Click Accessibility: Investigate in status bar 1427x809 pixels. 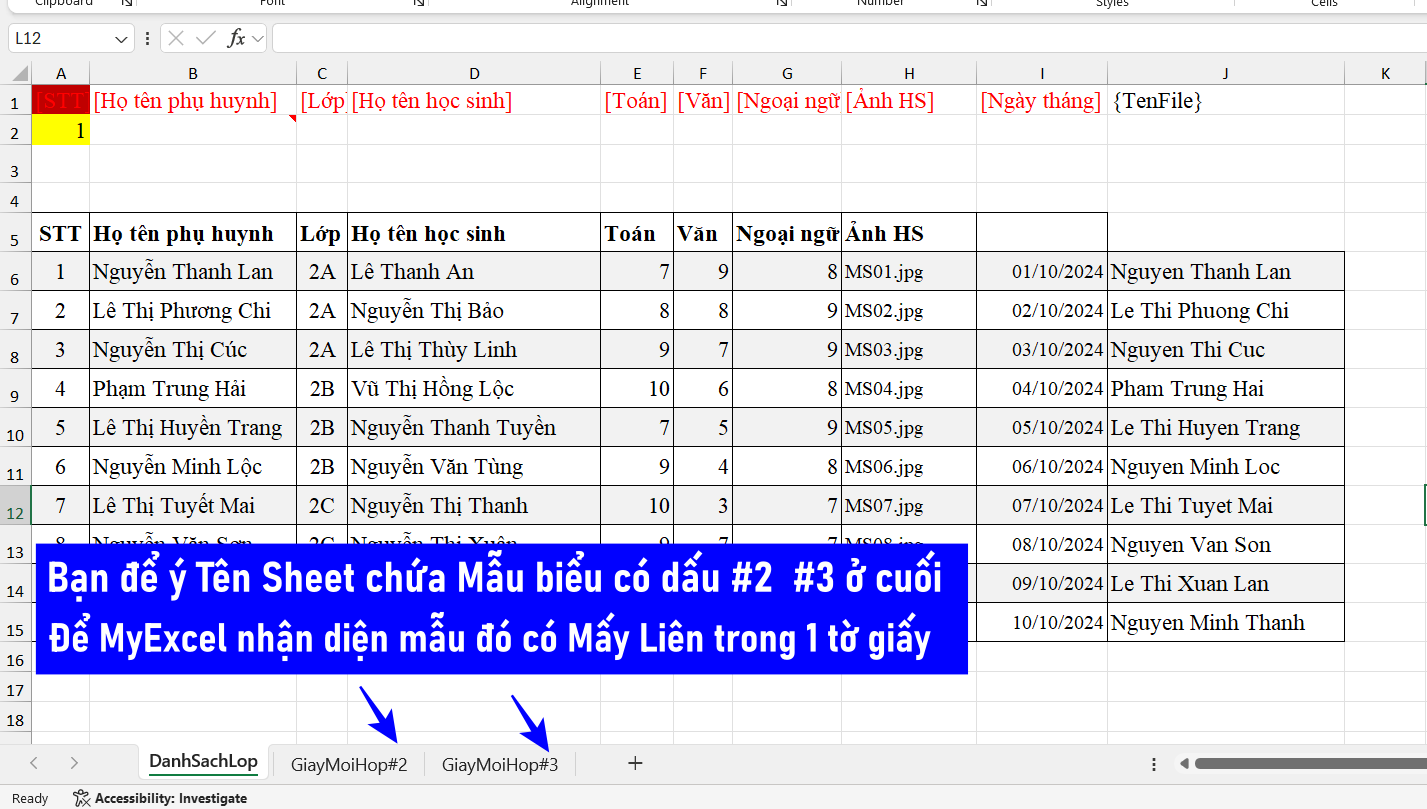160,798
